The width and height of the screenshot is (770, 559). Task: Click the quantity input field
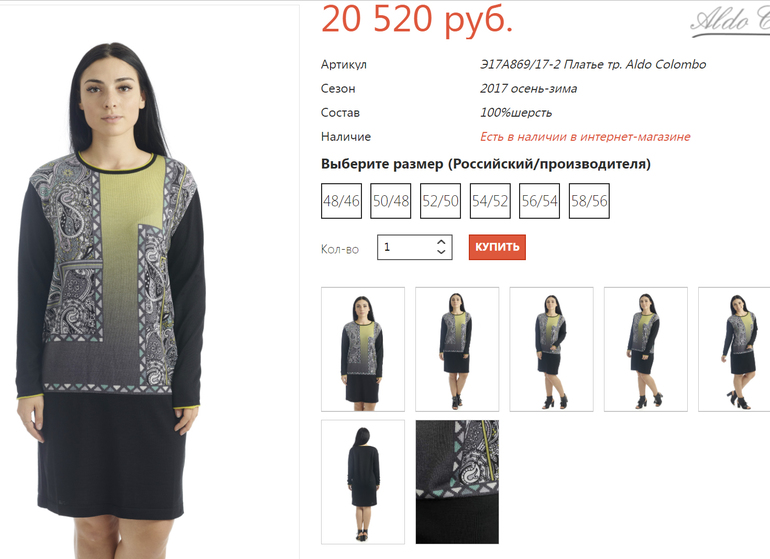click(414, 247)
